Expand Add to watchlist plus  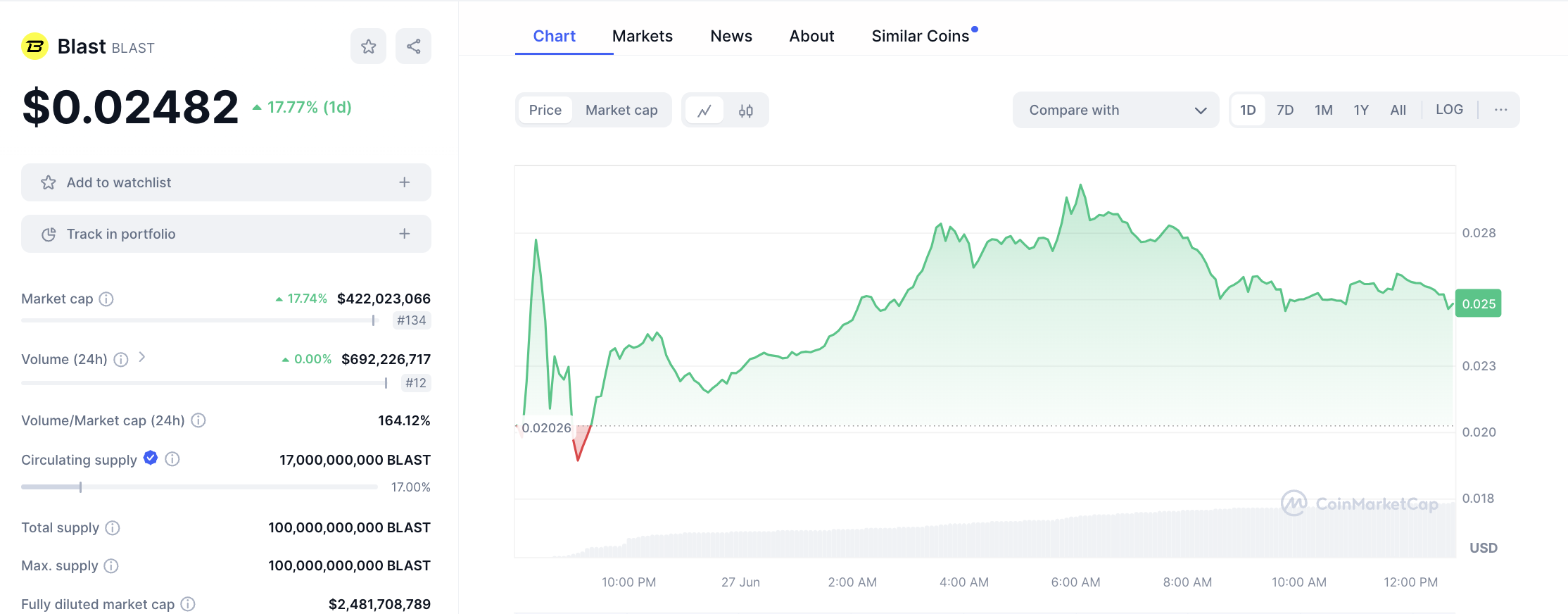[405, 182]
